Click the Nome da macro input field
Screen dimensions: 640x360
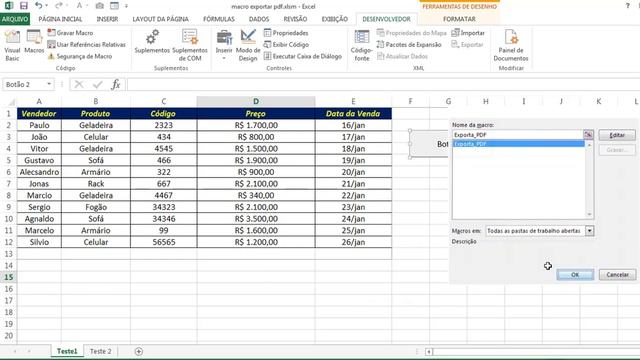[518, 135]
